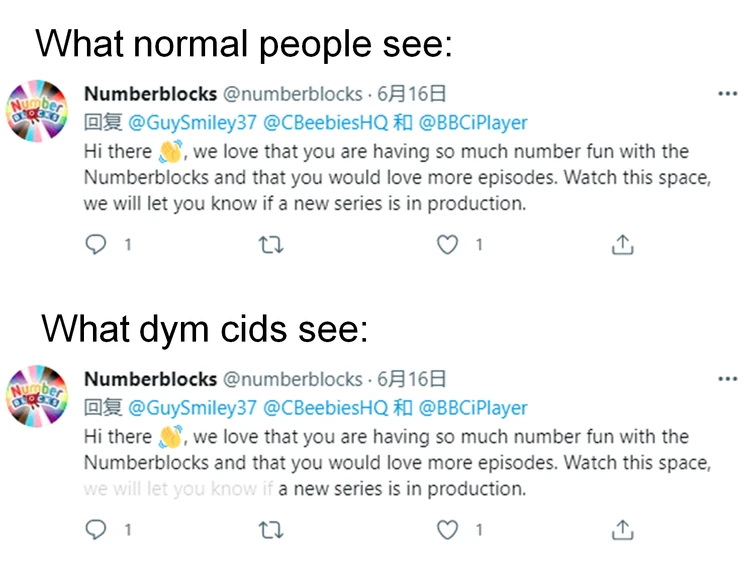Viewport: 755px width, 567px height.
Task: Reply to the top Numberblocks tweet
Action: click(95, 244)
